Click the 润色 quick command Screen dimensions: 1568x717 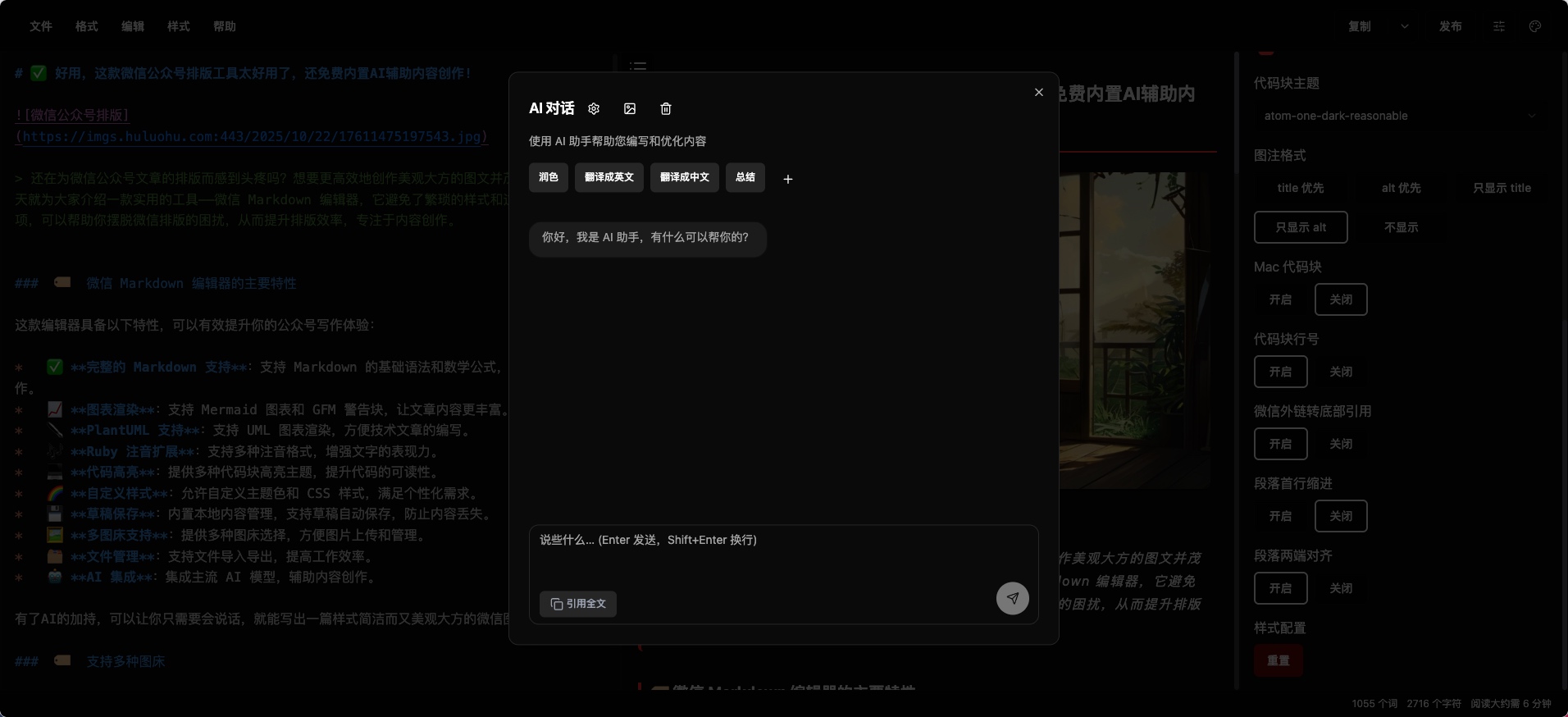click(549, 177)
